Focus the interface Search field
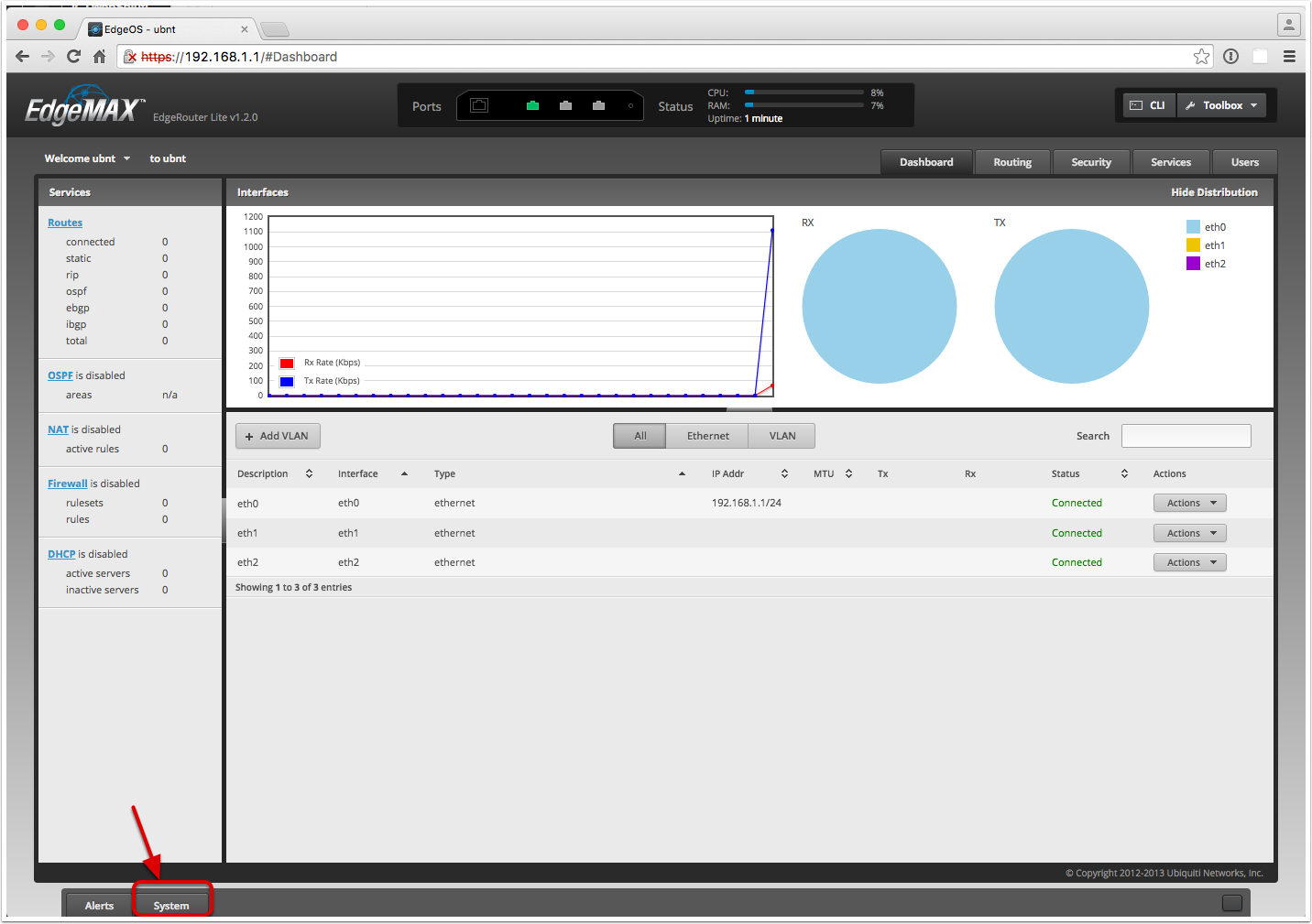This screenshot has width=1312, height=924. [x=1186, y=436]
